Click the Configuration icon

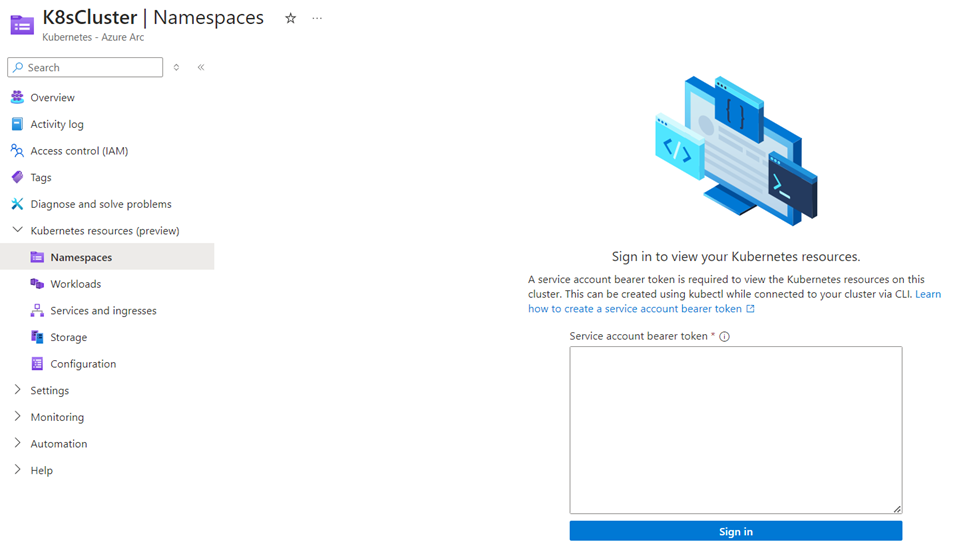tap(37, 364)
